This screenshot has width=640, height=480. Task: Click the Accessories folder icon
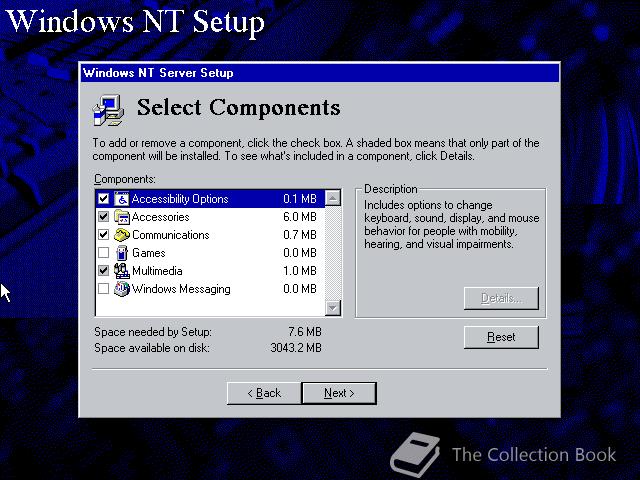pyautogui.click(x=122, y=217)
